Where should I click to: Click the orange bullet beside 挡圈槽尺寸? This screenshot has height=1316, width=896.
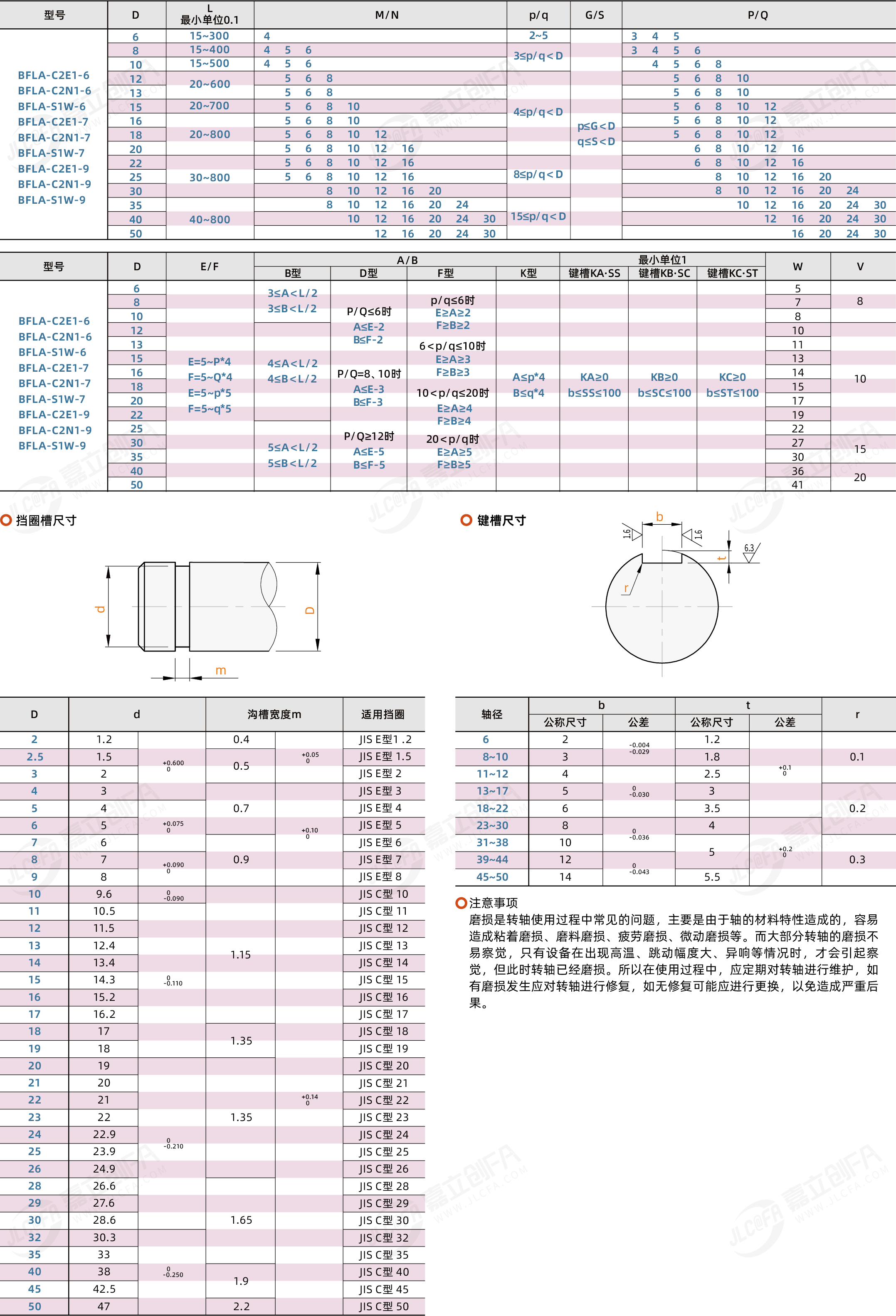(x=6, y=520)
